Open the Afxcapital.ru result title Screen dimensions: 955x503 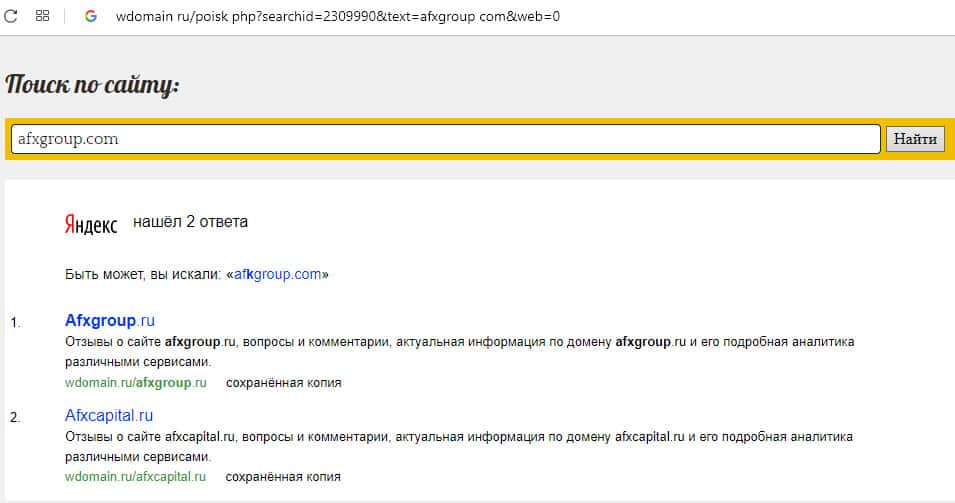tap(108, 415)
